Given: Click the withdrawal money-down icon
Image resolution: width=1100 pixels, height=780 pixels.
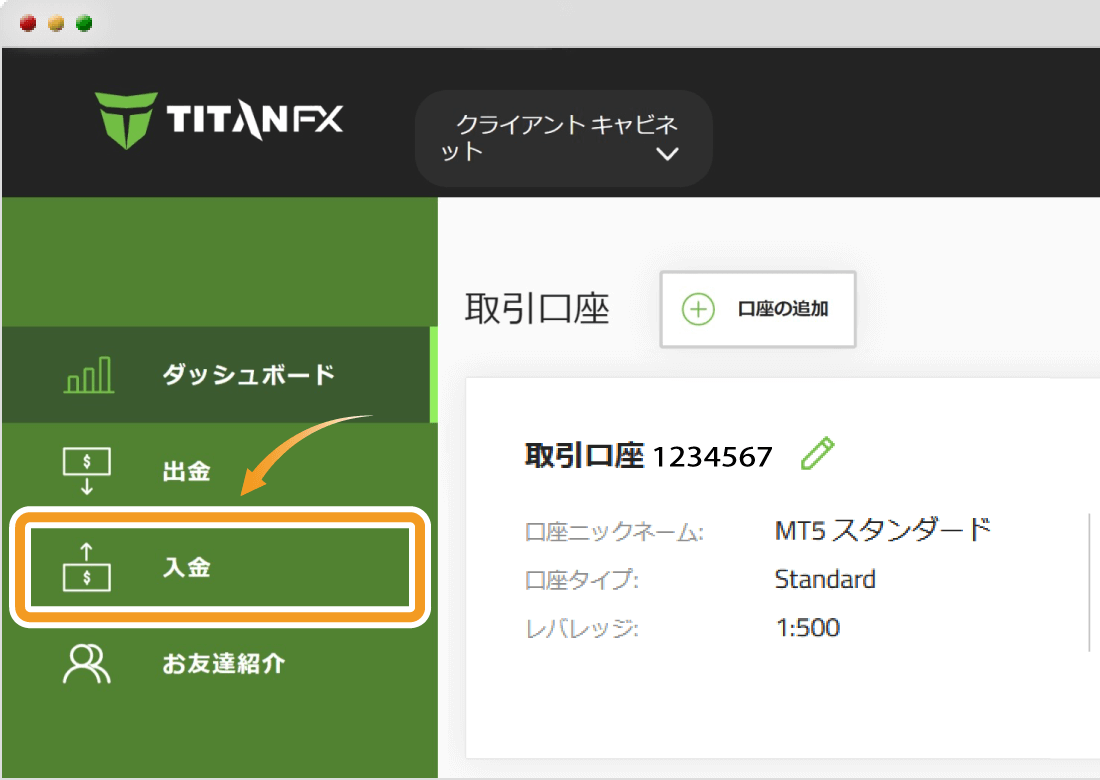Looking at the screenshot, I should 87,471.
